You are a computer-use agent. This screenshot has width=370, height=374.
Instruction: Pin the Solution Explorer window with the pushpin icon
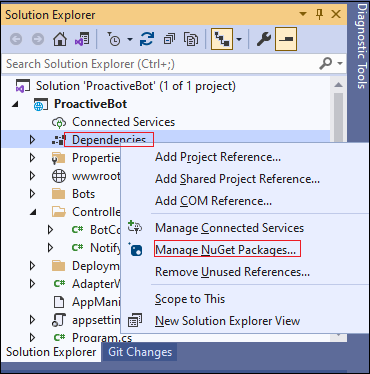tap(319, 14)
